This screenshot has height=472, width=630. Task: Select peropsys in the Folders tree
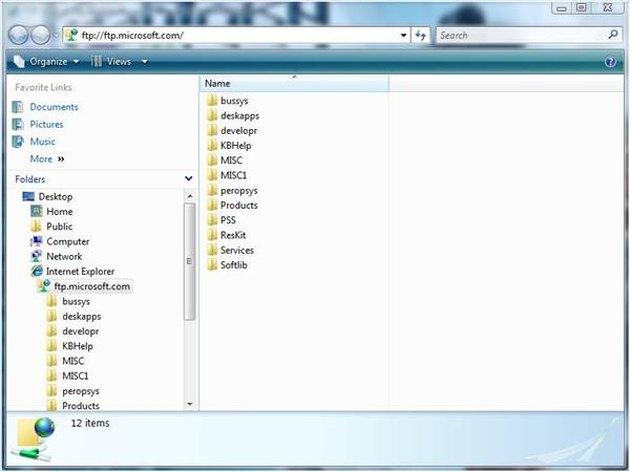(81, 391)
